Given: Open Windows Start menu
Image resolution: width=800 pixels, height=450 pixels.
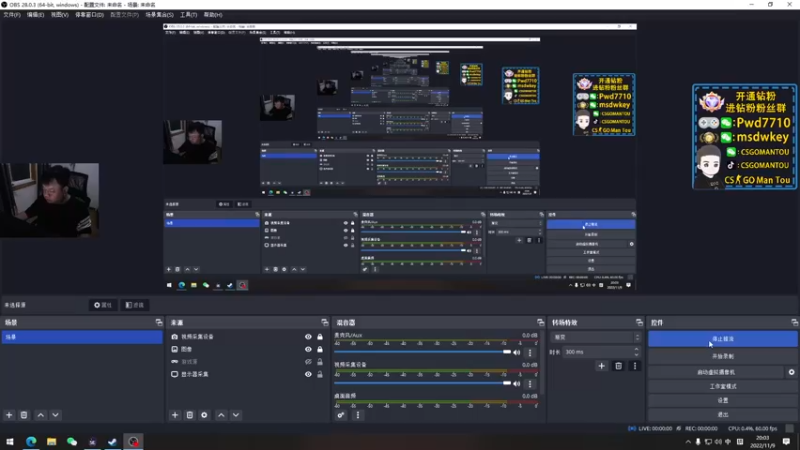Looking at the screenshot, I should coord(10,441).
